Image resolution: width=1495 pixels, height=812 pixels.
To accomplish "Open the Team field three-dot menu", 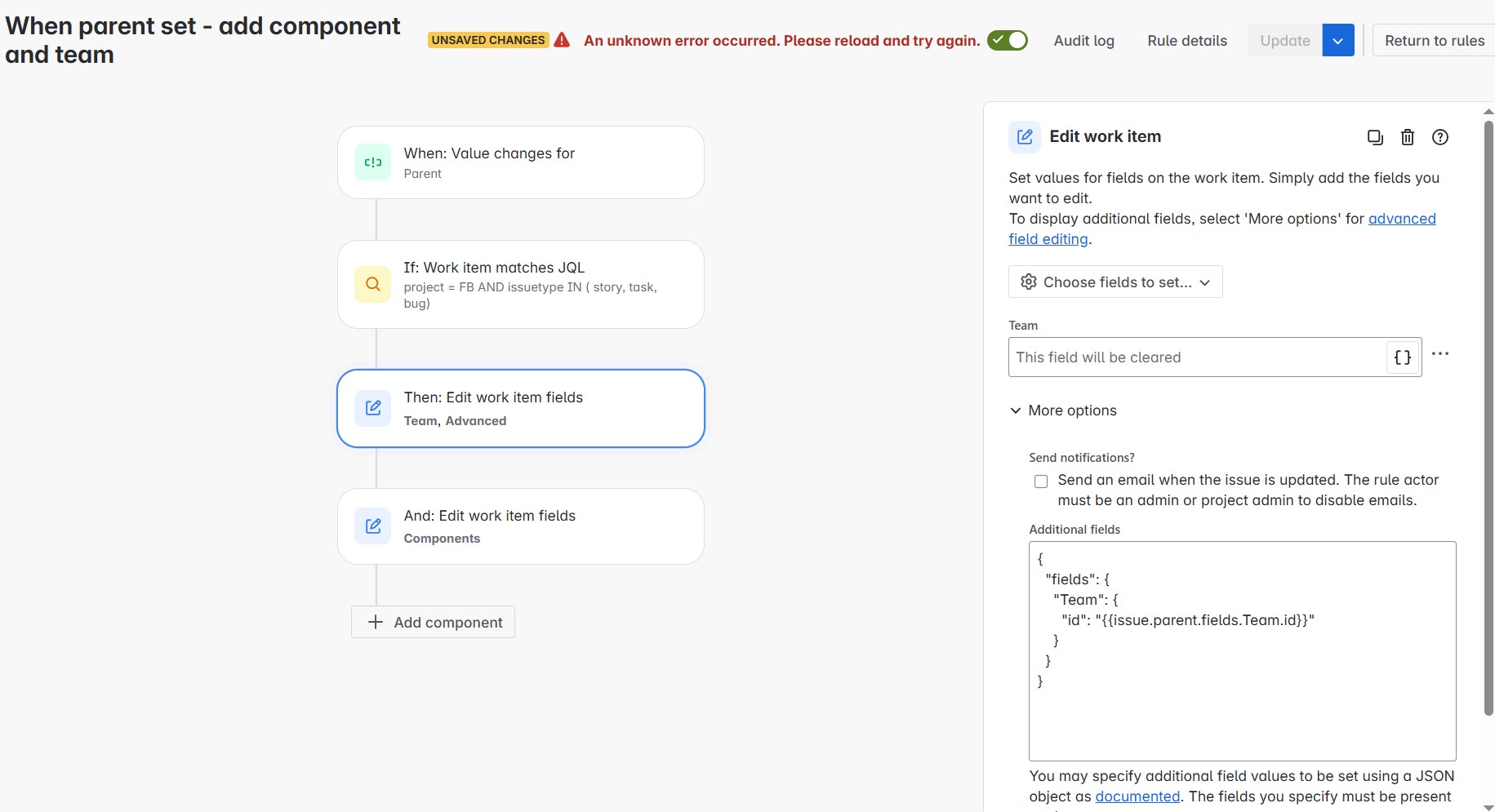I will 1440,353.
